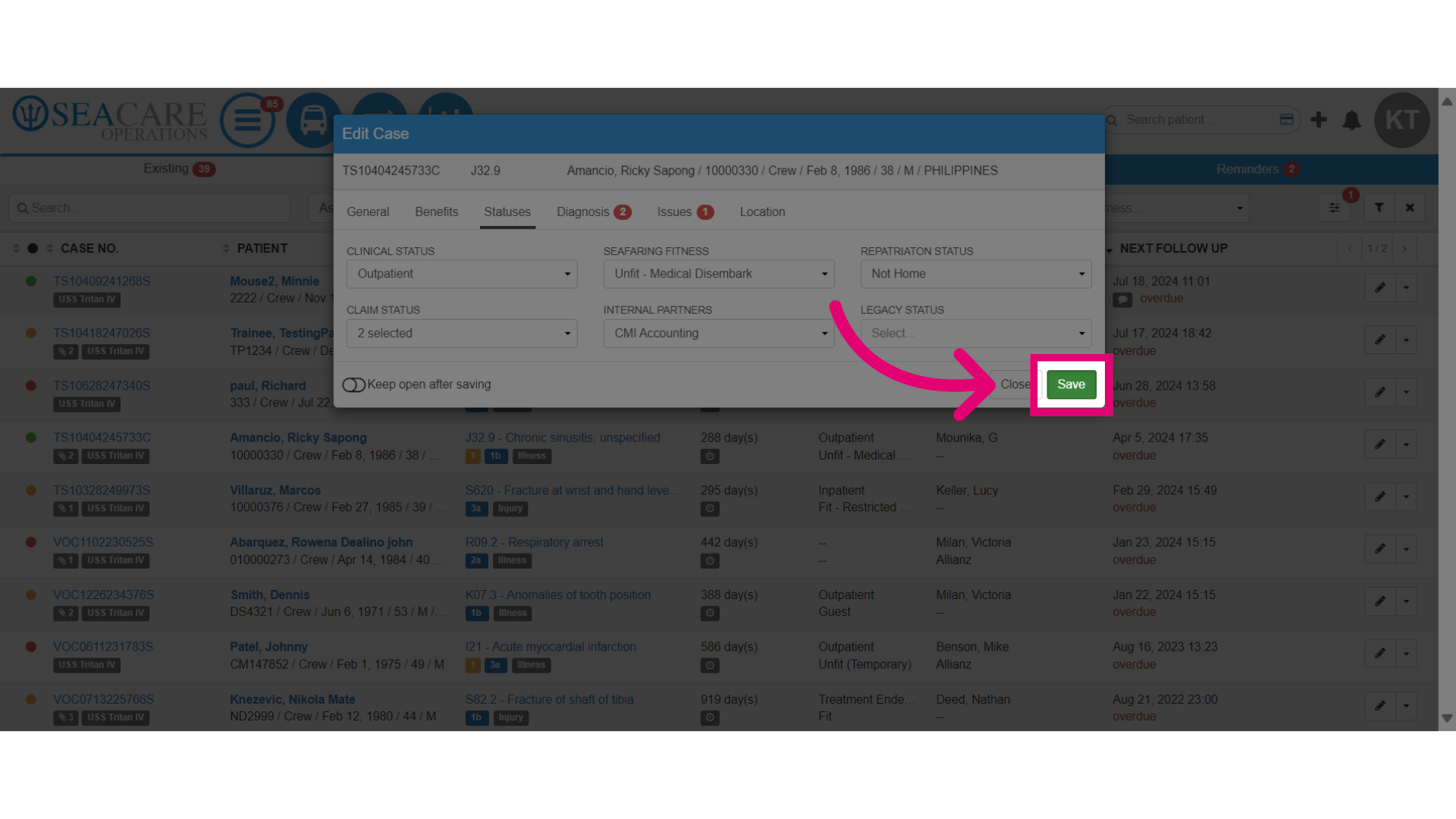1456x819 pixels.
Task: Click the case list Search field
Action: [149, 208]
